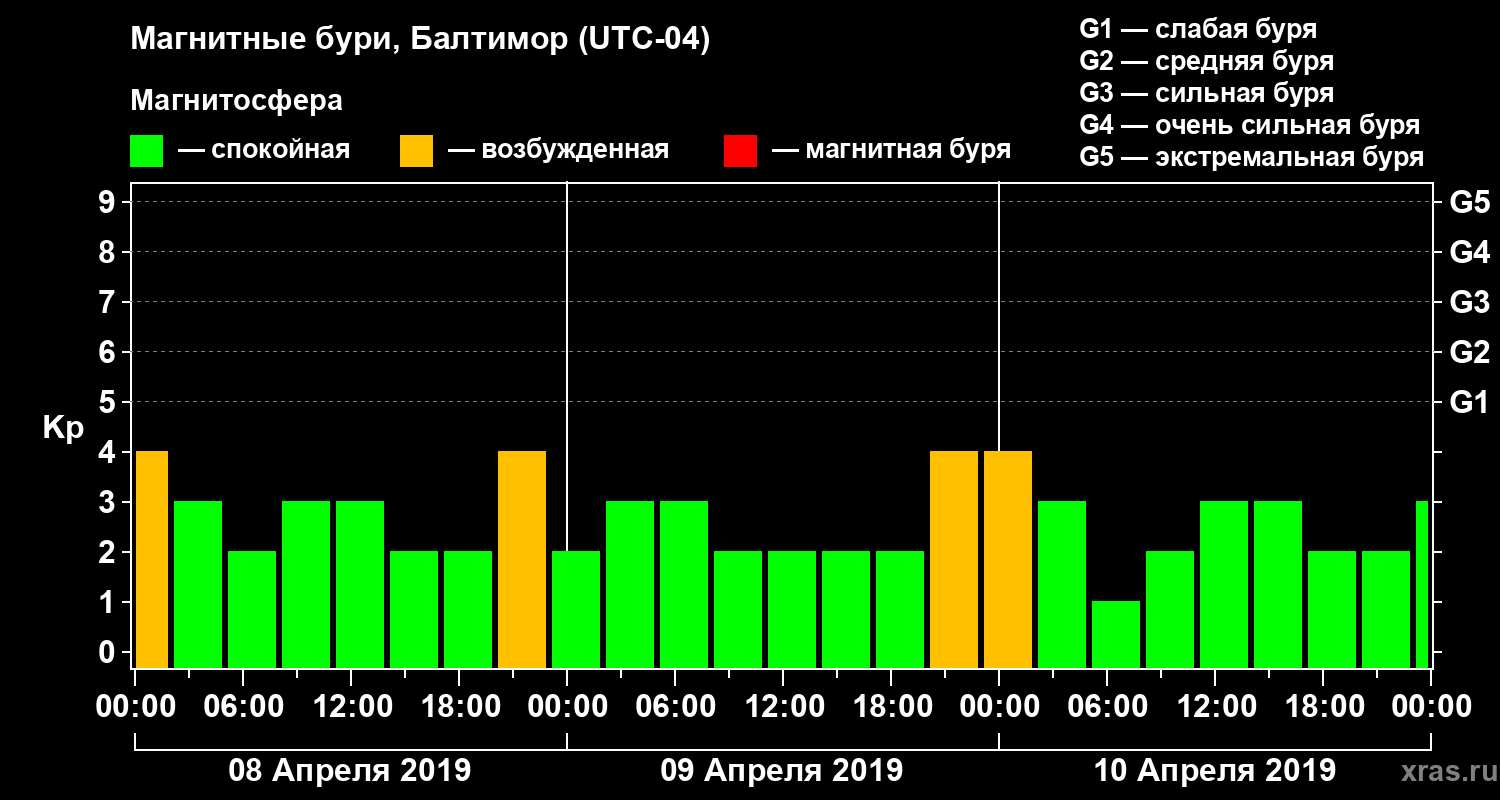Click the 'G3 — сильная буря' legend line
Screen dimensions: 1500x800
click(1206, 93)
